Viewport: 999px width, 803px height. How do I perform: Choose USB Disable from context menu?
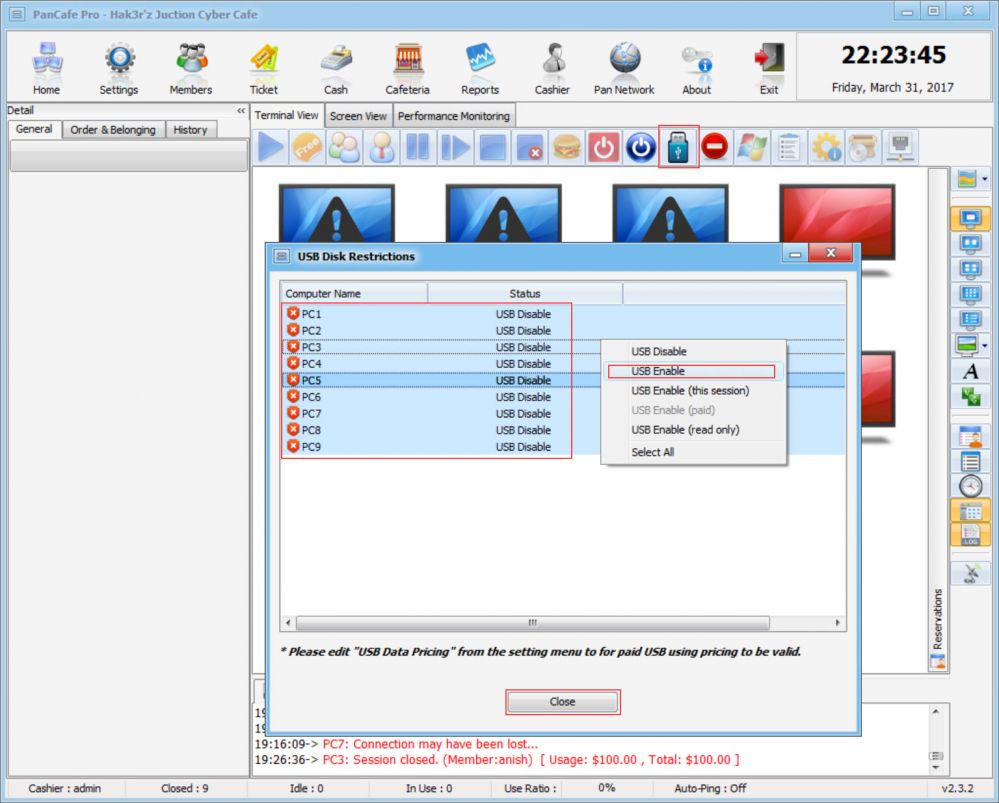694,352
